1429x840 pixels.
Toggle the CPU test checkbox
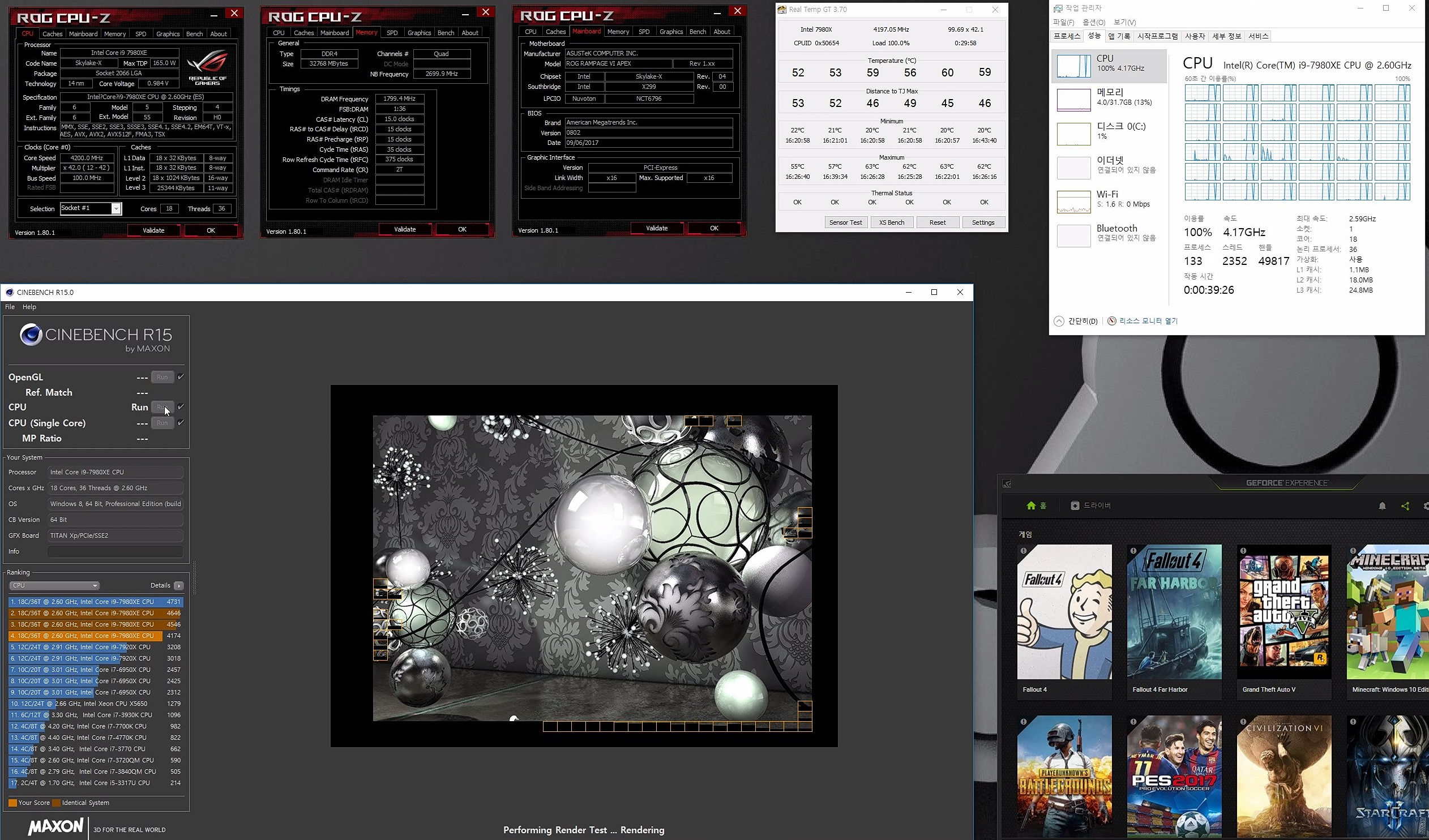pos(181,407)
